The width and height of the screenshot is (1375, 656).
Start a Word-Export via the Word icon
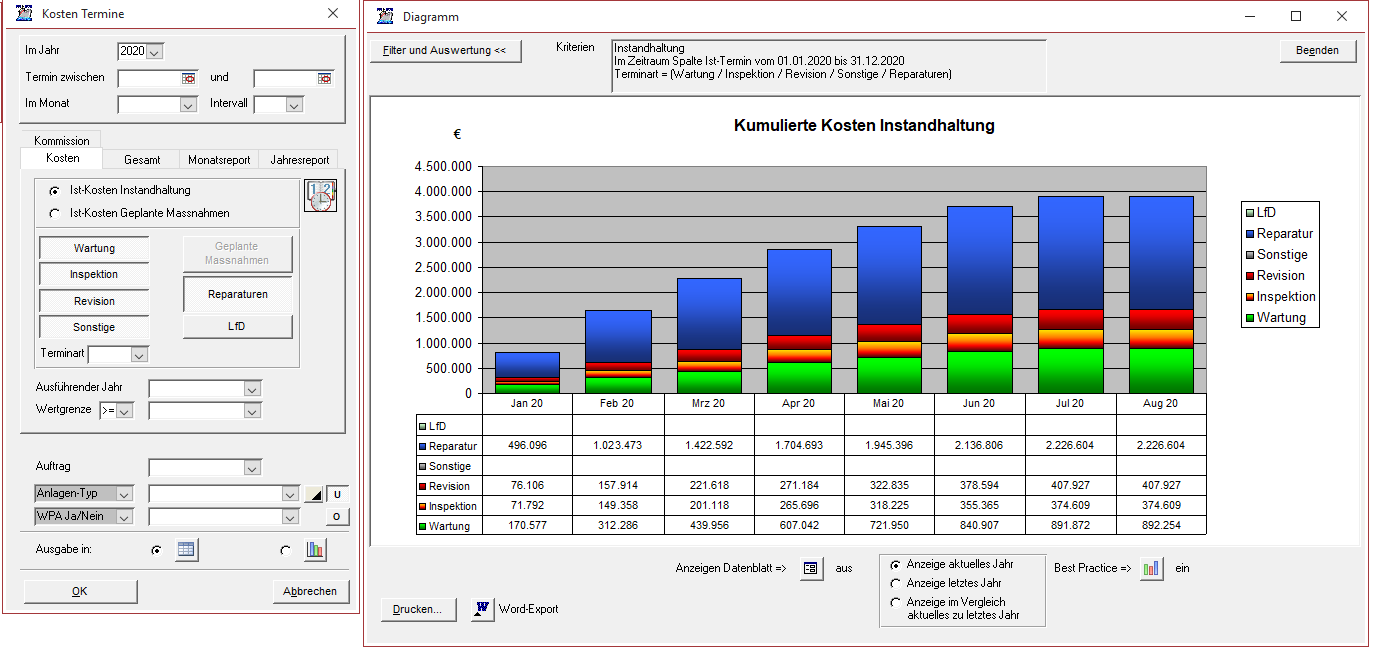pyautogui.click(x=482, y=607)
